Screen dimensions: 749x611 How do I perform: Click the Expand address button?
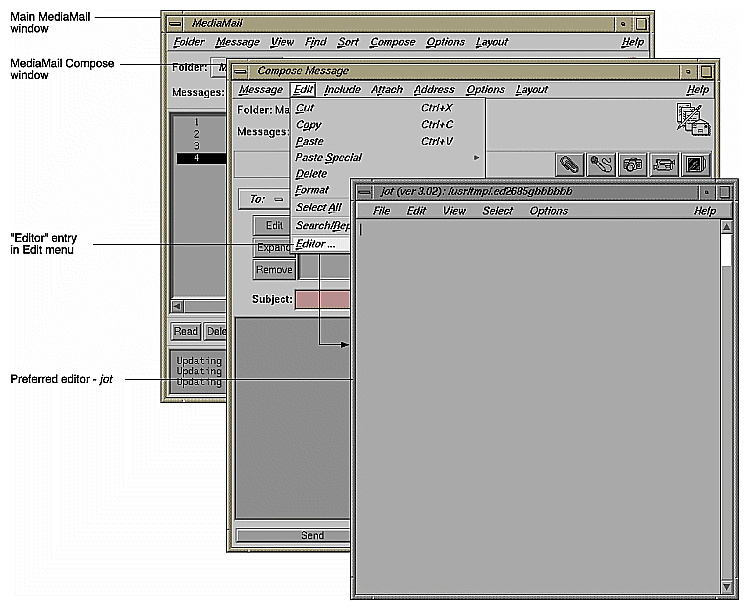(x=273, y=247)
